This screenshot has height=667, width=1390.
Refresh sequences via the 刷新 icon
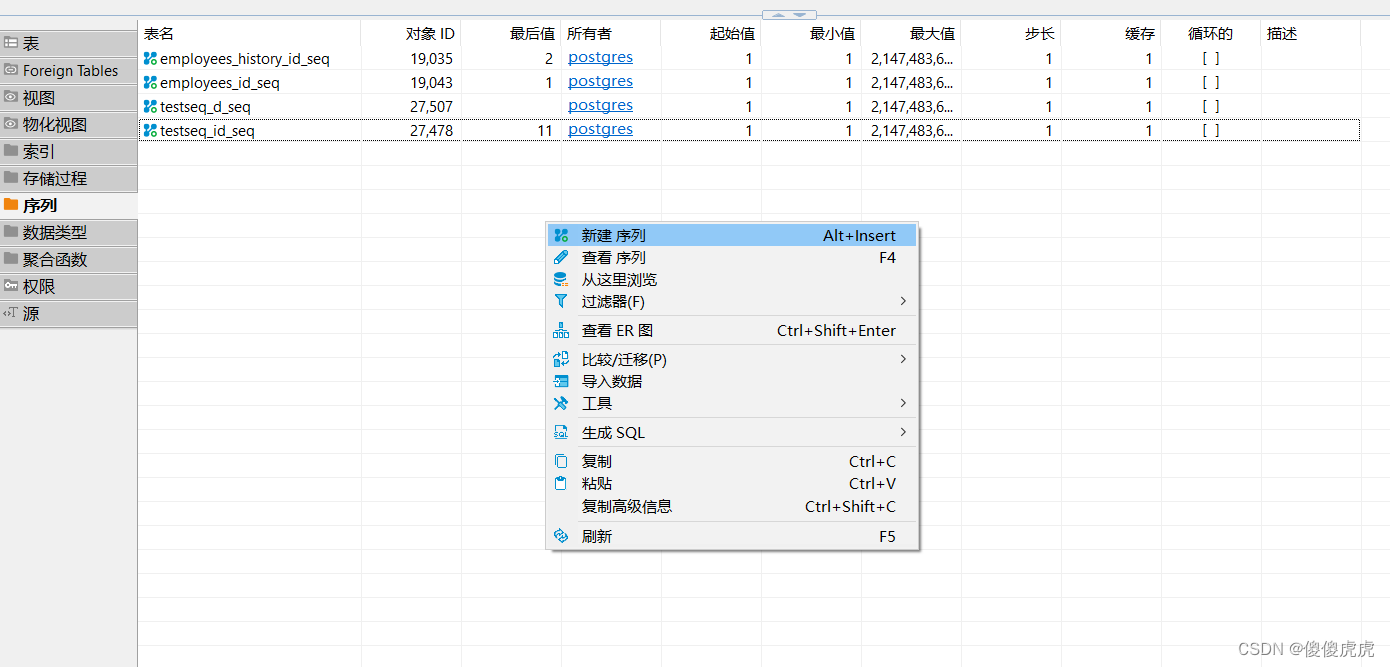(561, 536)
